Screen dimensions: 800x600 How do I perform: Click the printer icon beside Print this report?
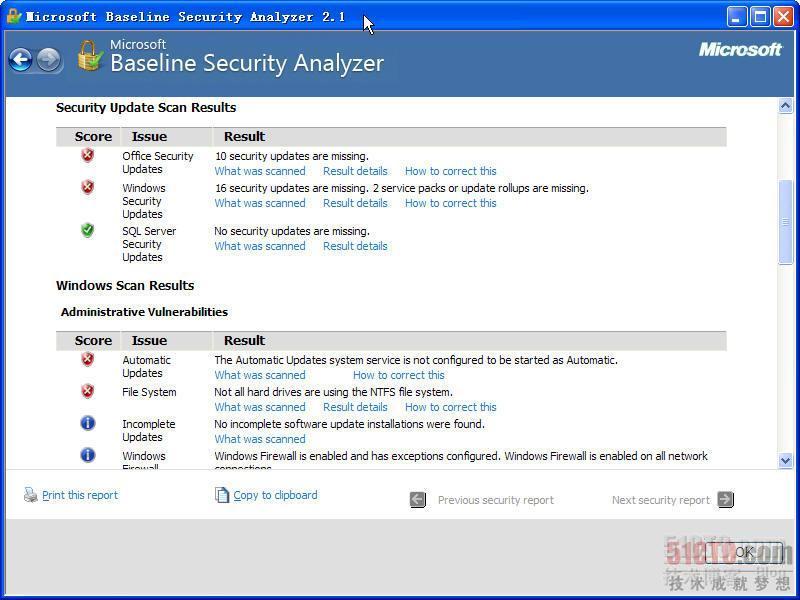point(31,494)
